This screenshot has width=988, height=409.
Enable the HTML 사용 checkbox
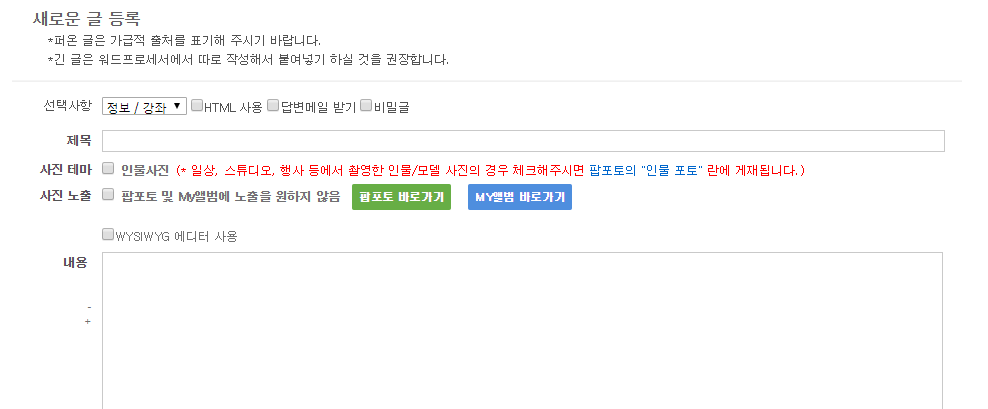pyautogui.click(x=197, y=106)
